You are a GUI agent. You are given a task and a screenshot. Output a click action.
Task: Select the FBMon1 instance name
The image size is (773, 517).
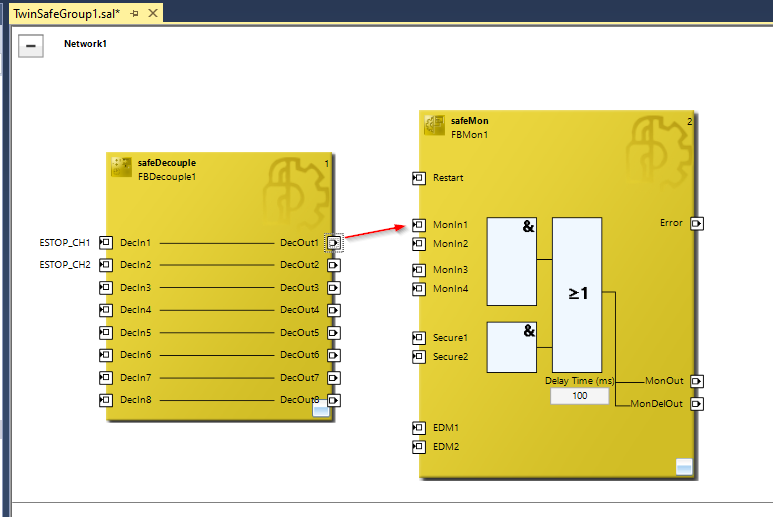[469, 135]
